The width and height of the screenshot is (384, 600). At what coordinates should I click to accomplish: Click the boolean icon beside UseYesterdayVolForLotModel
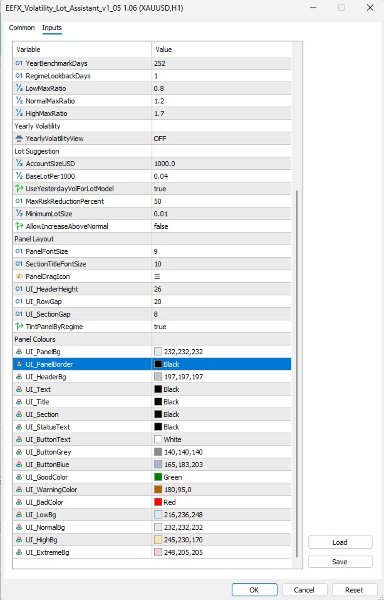point(19,189)
